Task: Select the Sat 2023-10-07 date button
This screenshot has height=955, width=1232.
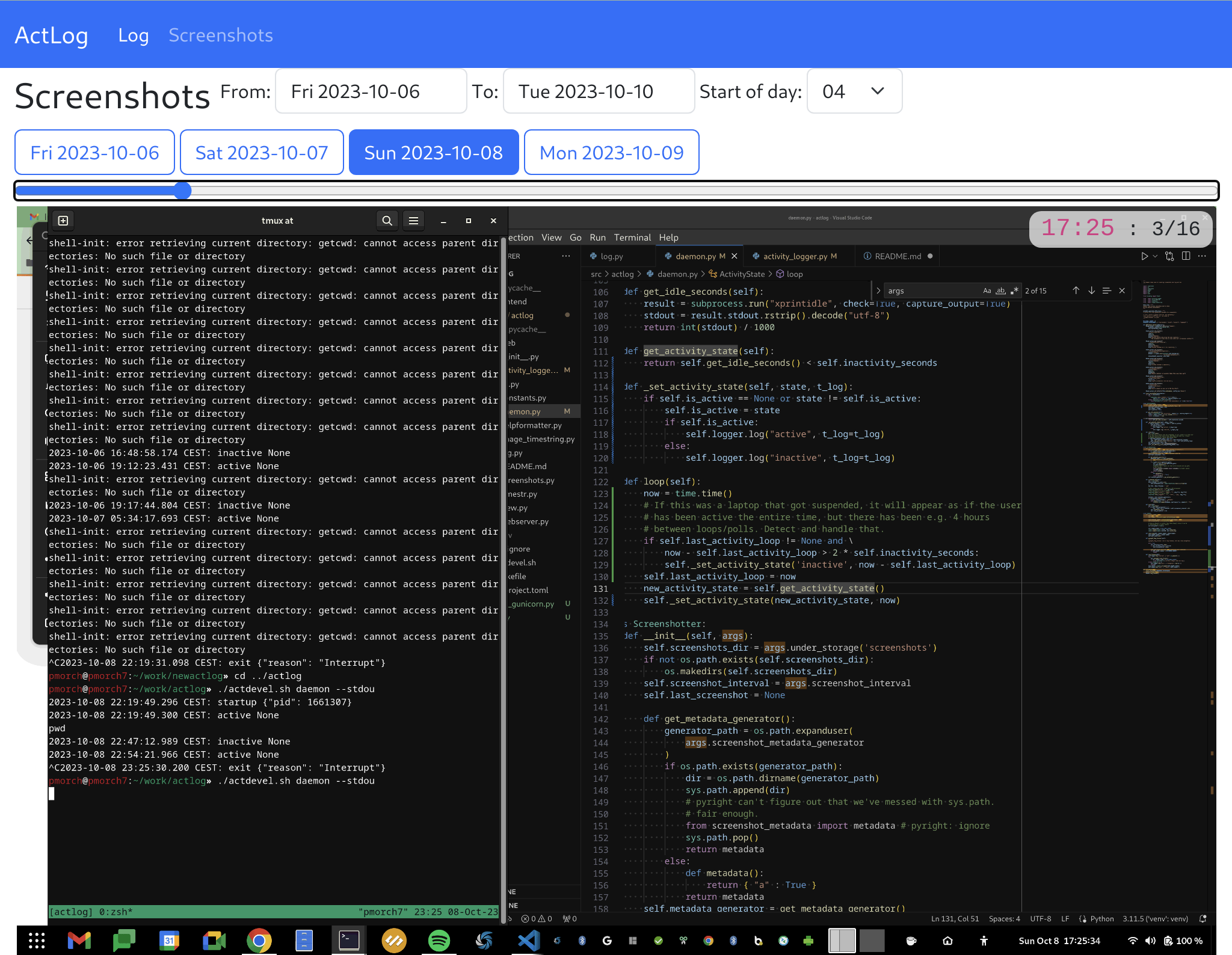Action: pyautogui.click(x=261, y=152)
